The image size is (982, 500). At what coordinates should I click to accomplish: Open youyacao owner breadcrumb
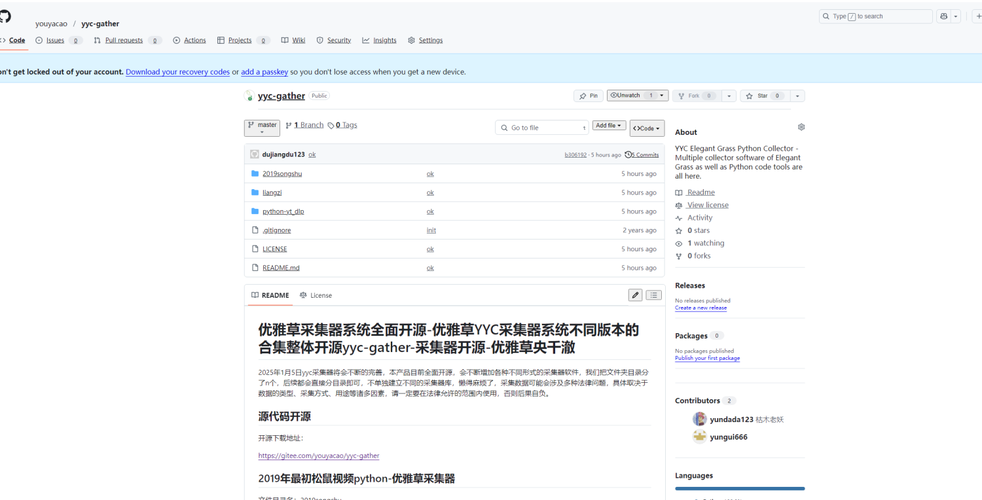[51, 24]
